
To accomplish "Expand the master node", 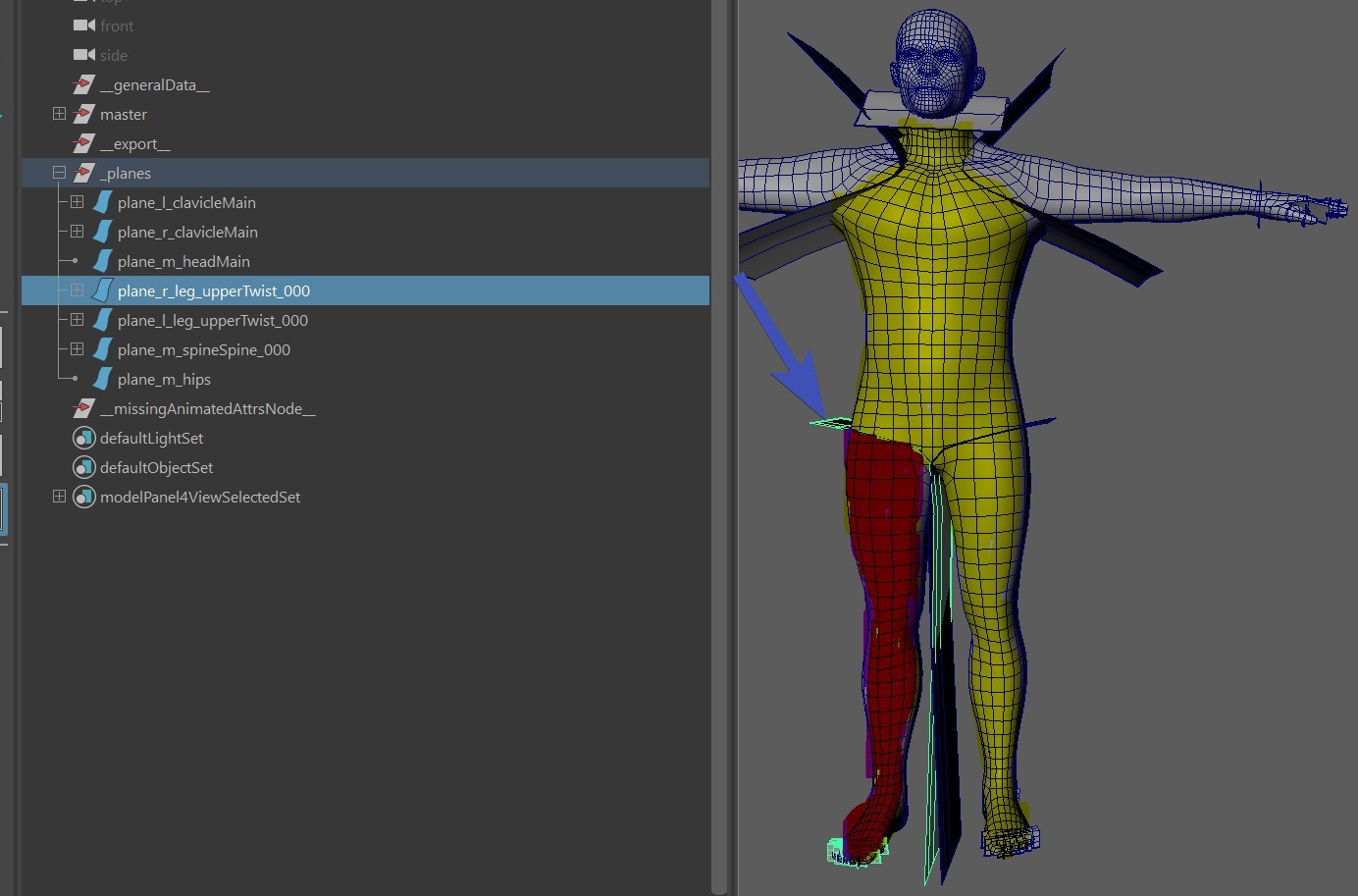I will (59, 114).
